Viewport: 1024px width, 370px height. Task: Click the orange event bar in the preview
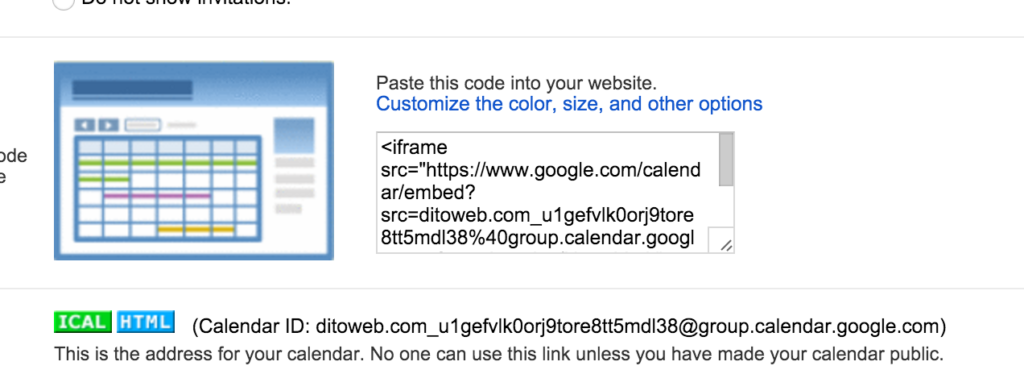[x=196, y=230]
